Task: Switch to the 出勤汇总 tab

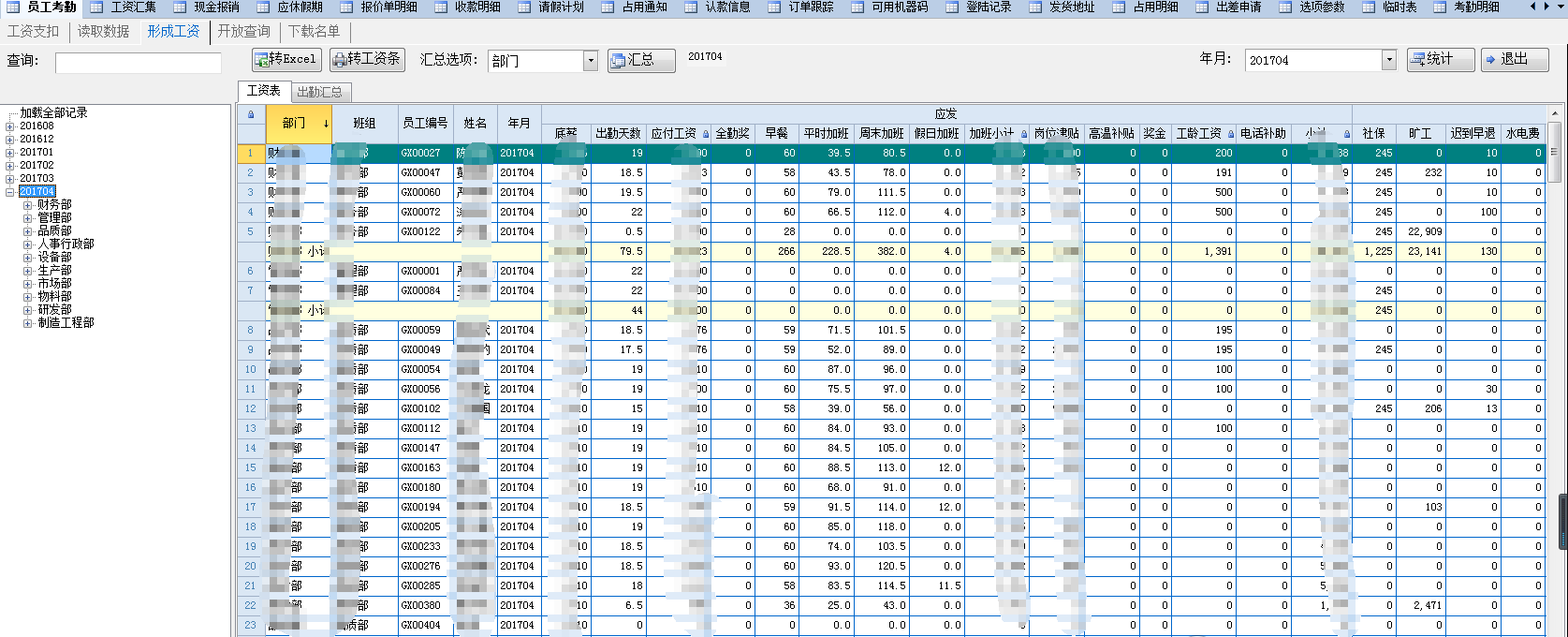Action: pos(319,92)
